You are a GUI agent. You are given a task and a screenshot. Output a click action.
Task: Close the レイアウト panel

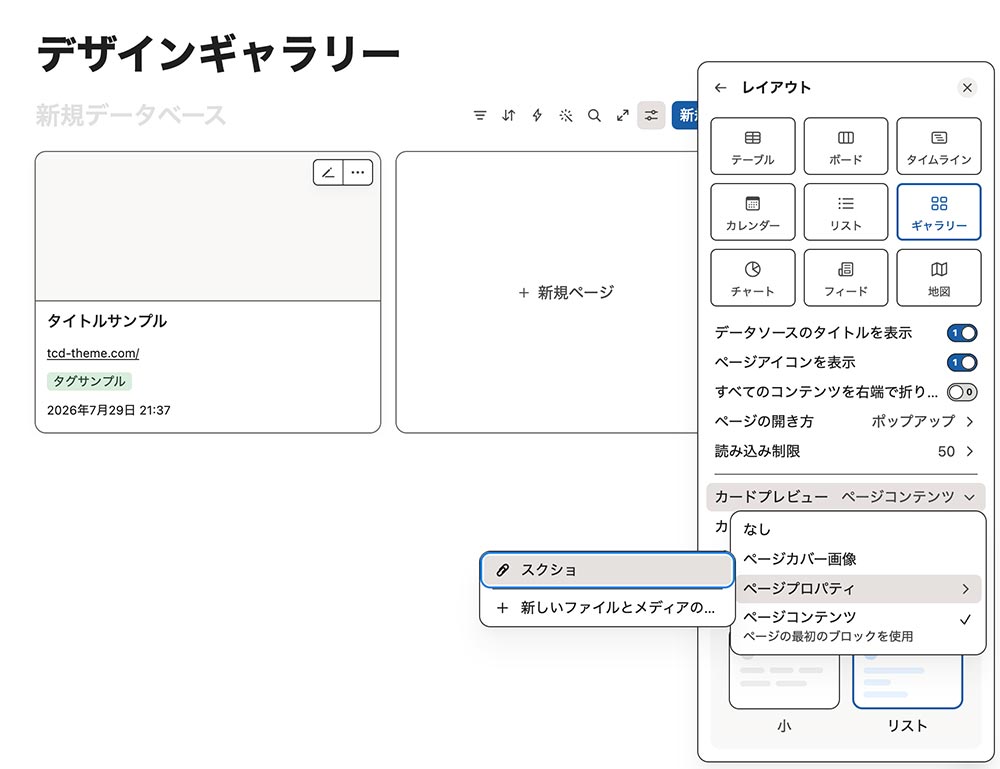click(967, 88)
